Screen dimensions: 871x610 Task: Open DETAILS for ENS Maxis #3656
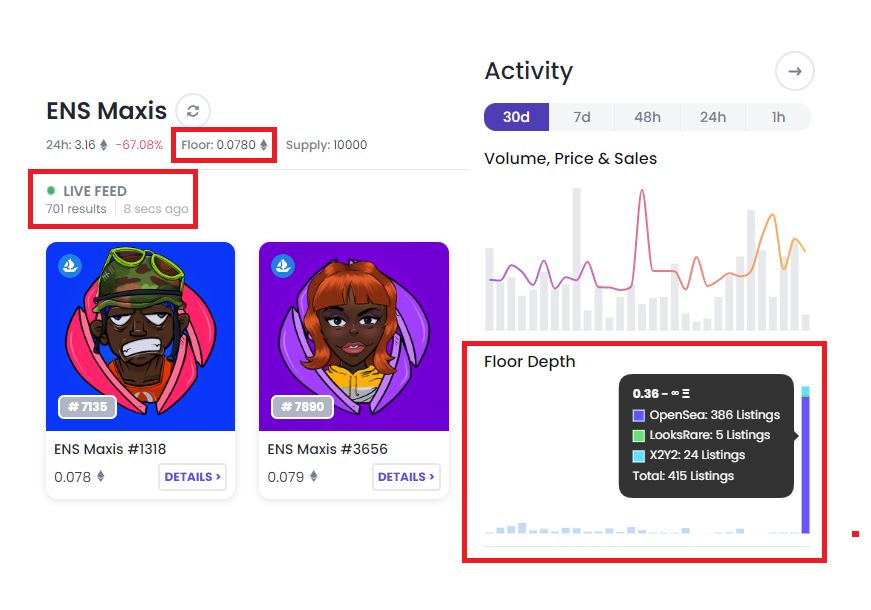coord(406,477)
